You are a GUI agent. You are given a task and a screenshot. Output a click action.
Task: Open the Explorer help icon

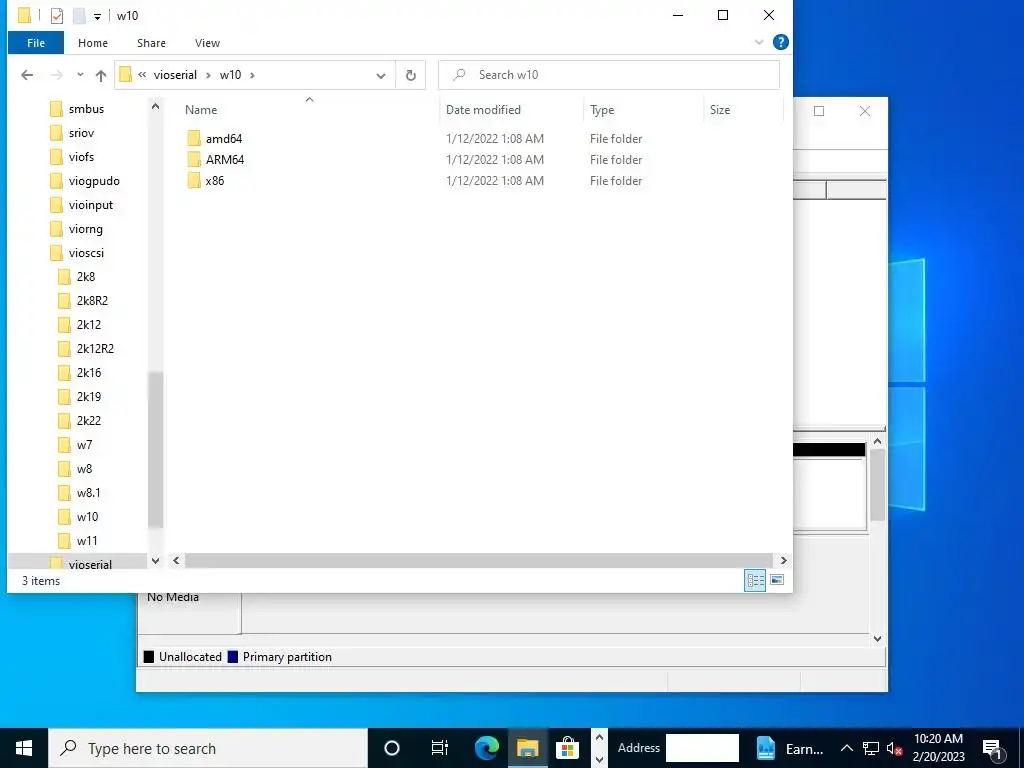[x=780, y=42]
